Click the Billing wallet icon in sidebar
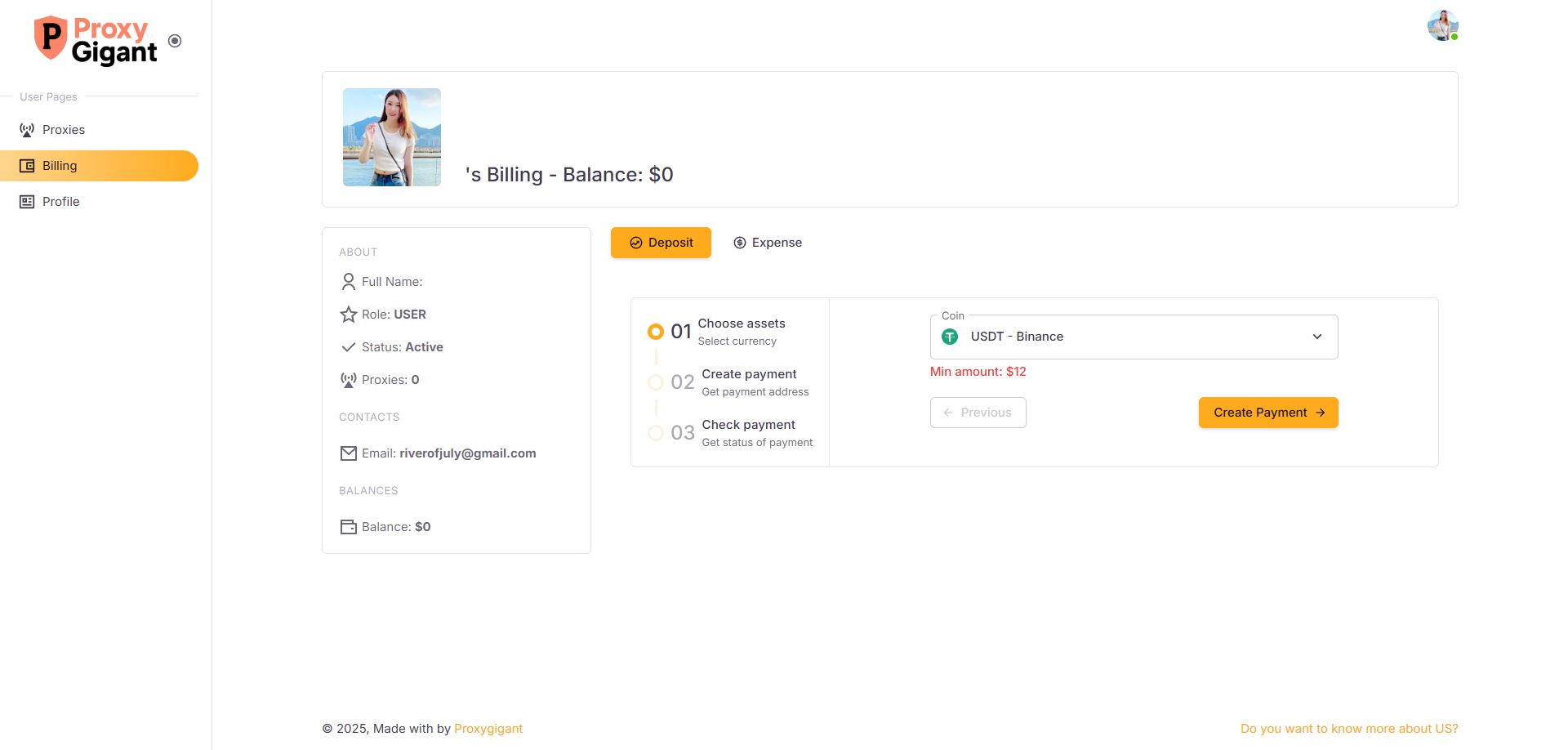The image size is (1568, 750). (27, 166)
